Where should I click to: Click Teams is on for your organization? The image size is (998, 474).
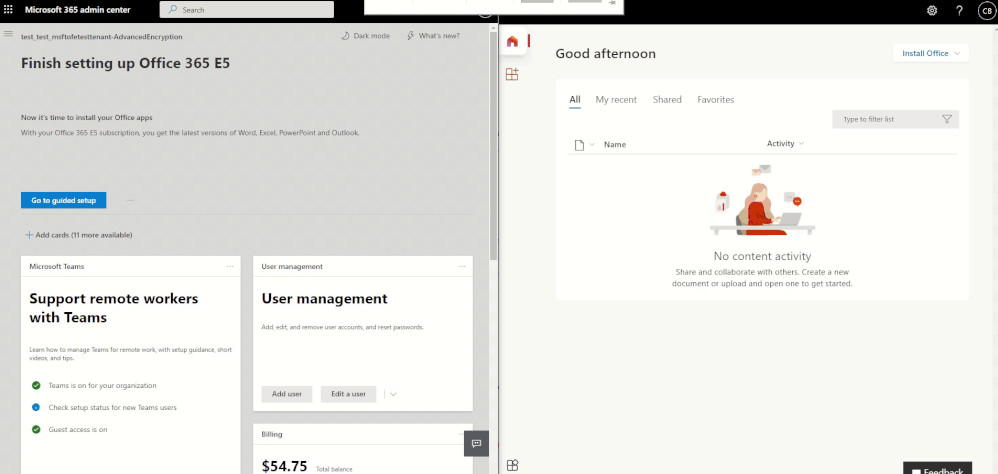[102, 386]
